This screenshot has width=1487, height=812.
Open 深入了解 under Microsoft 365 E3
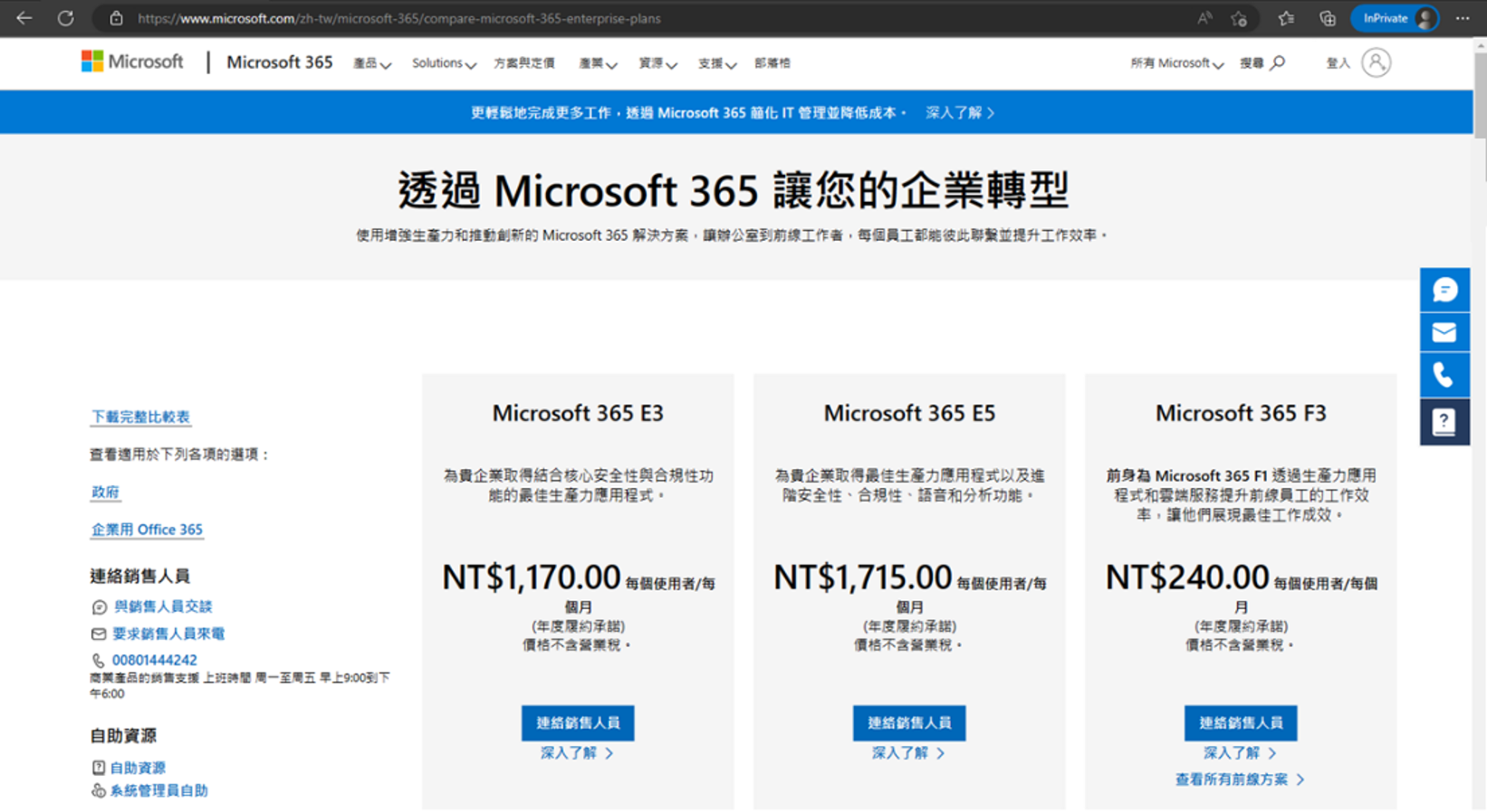577,753
